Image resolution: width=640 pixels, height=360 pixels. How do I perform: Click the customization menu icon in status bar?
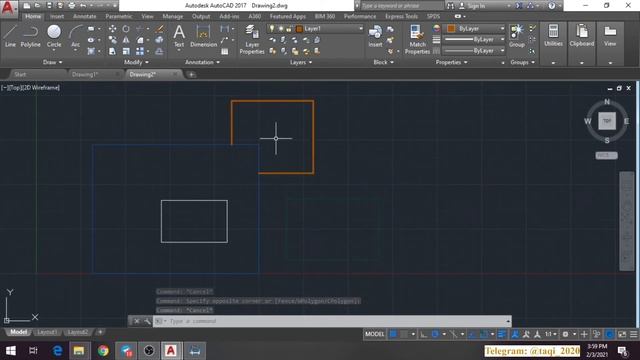click(x=633, y=334)
